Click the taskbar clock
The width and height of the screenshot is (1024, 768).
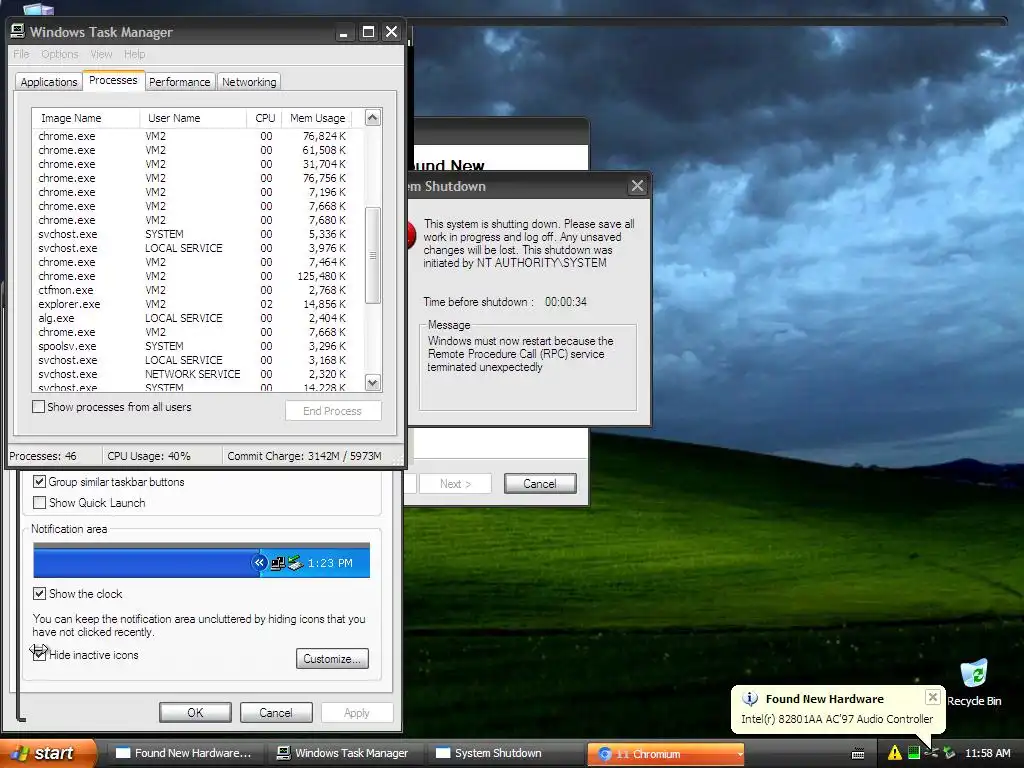pyautogui.click(x=987, y=753)
